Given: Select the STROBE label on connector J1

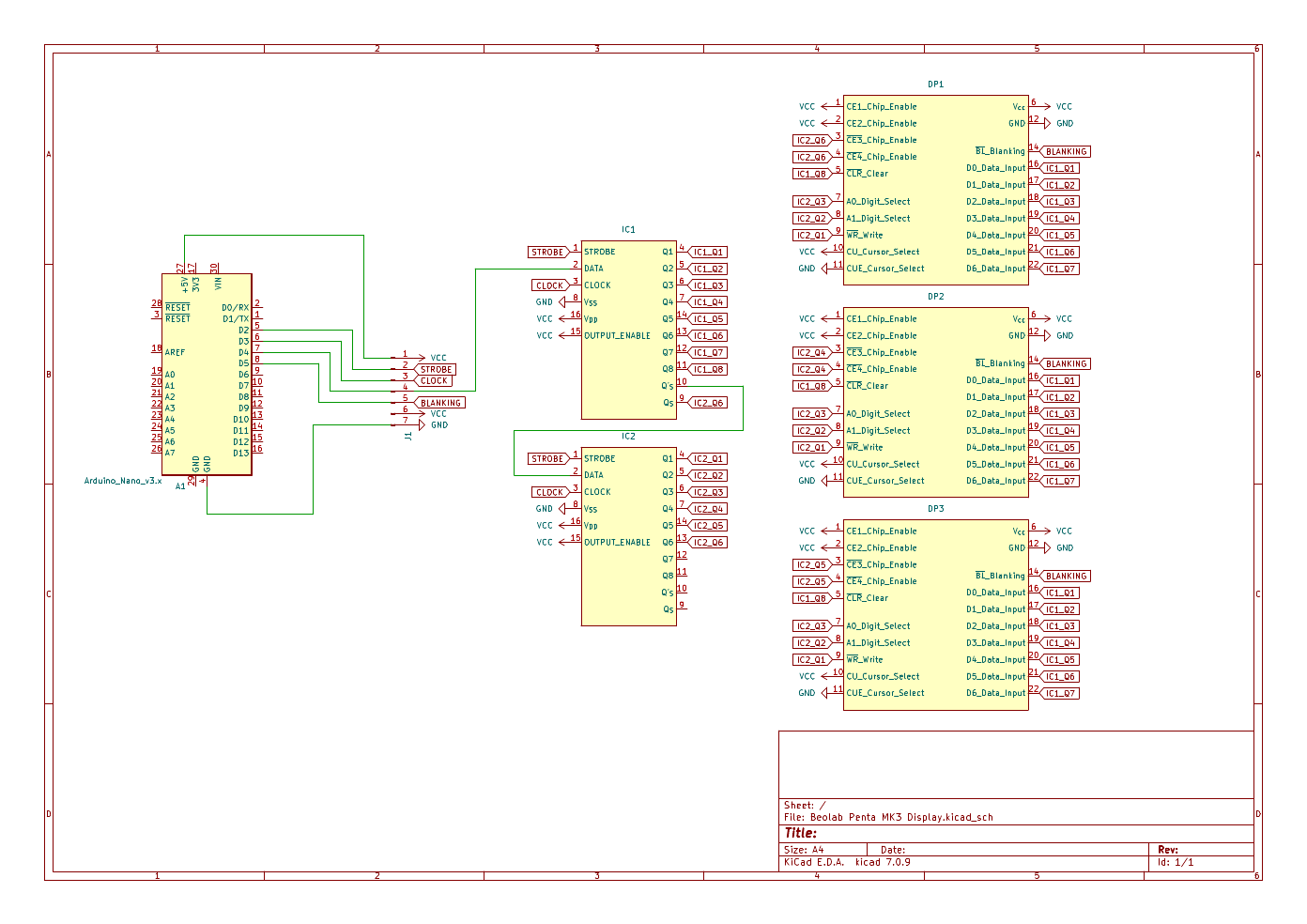Looking at the screenshot, I should pyautogui.click(x=436, y=370).
